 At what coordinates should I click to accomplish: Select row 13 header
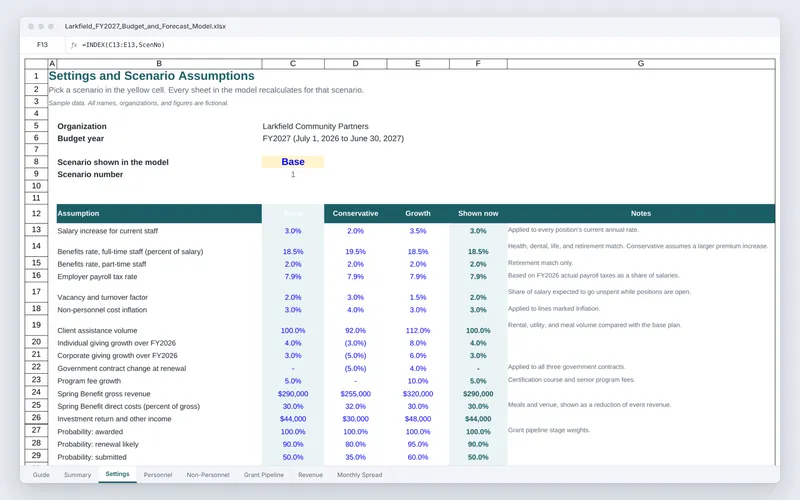coord(36,230)
